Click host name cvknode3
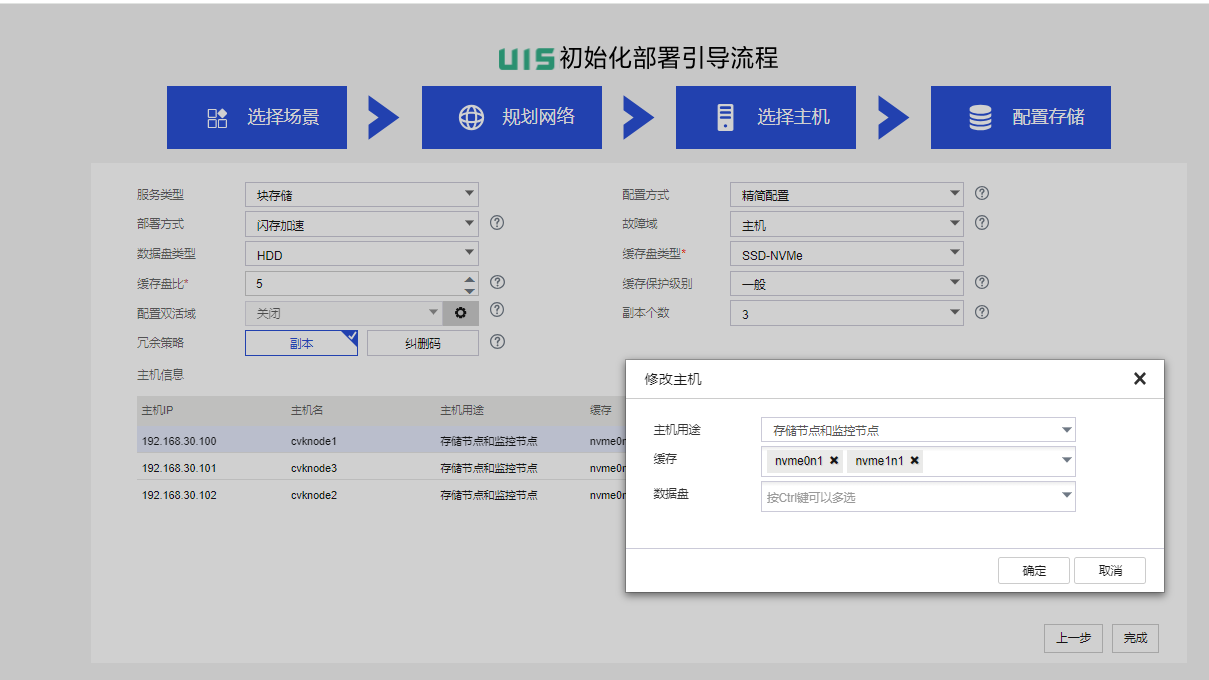Viewport: 1209px width, 680px height. pyautogui.click(x=314, y=468)
